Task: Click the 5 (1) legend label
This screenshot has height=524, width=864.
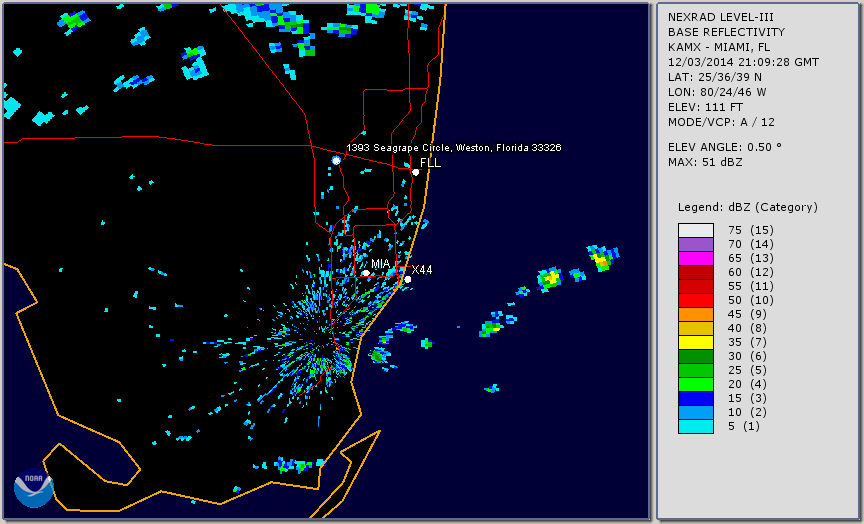Action: [743, 426]
